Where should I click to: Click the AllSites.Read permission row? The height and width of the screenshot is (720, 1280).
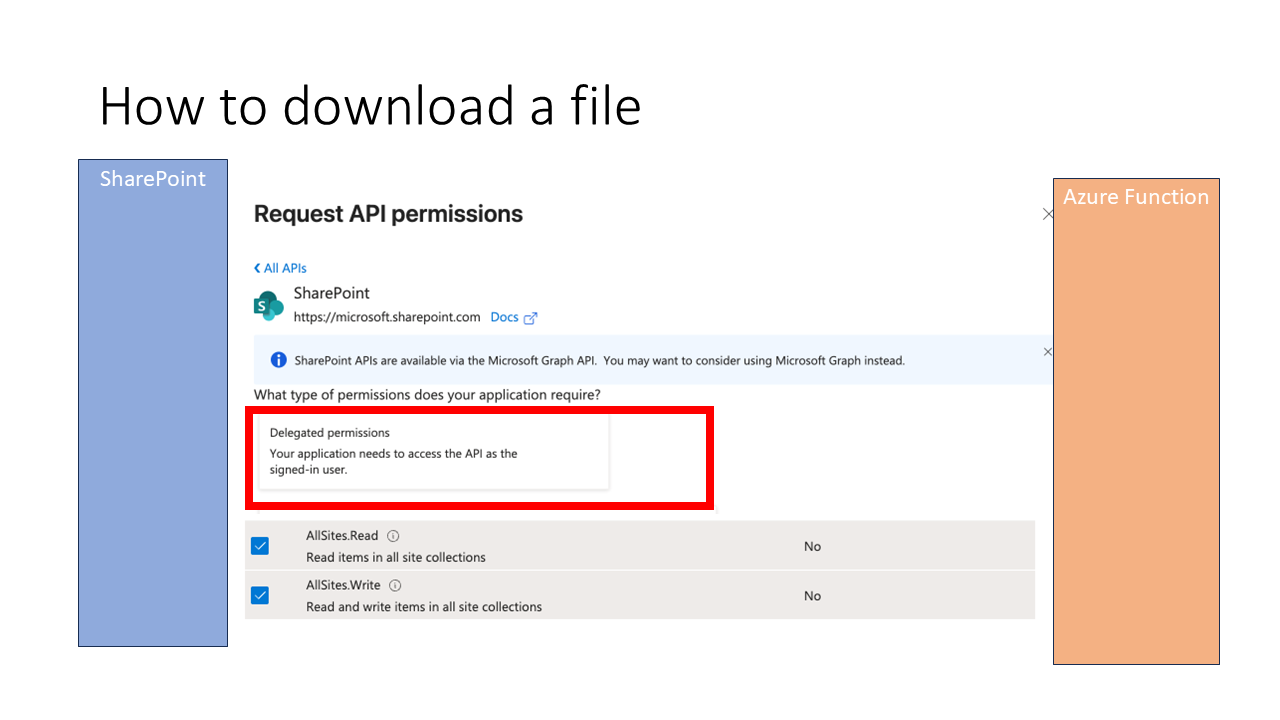coord(640,546)
